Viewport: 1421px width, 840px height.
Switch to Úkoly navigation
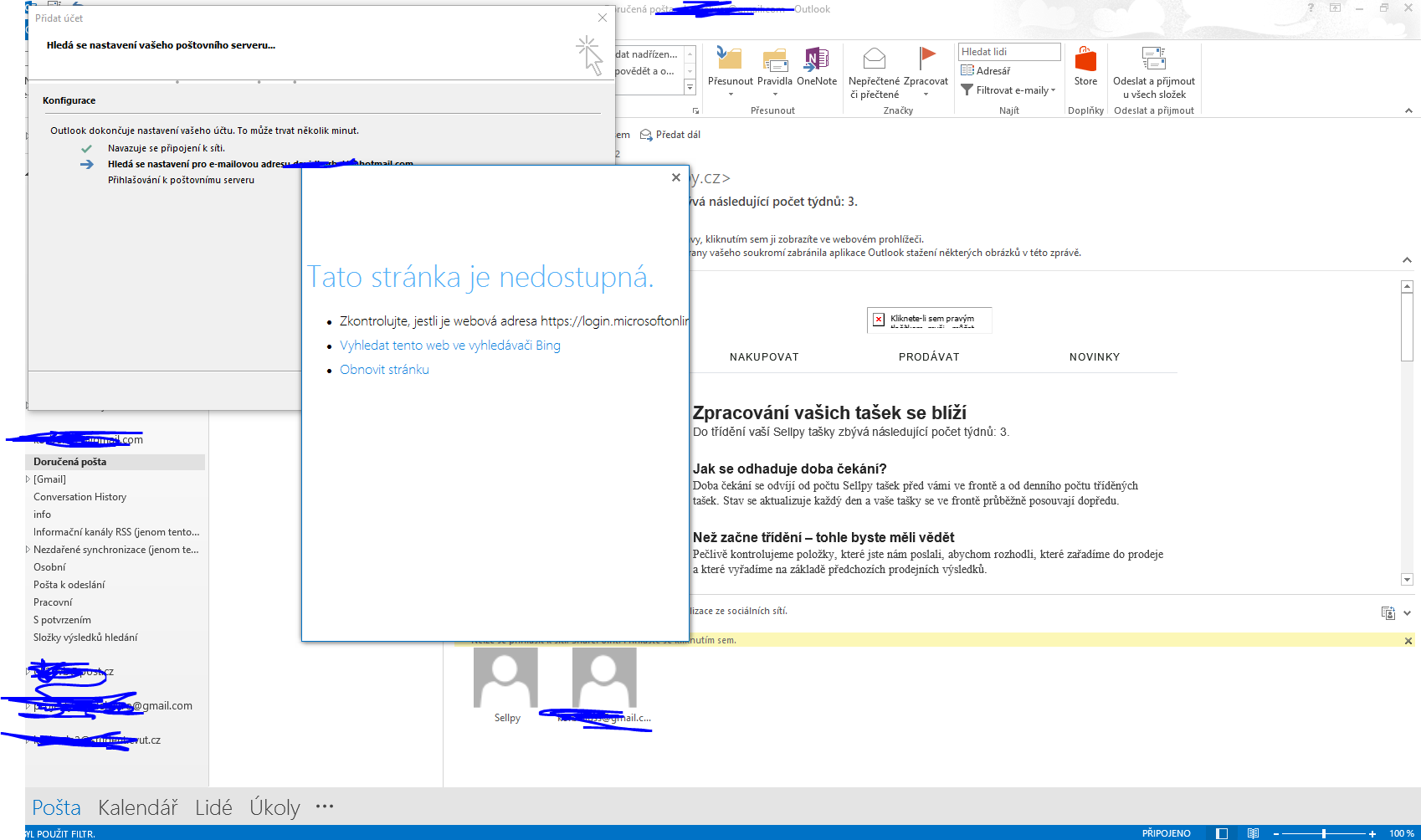pyautogui.click(x=274, y=807)
